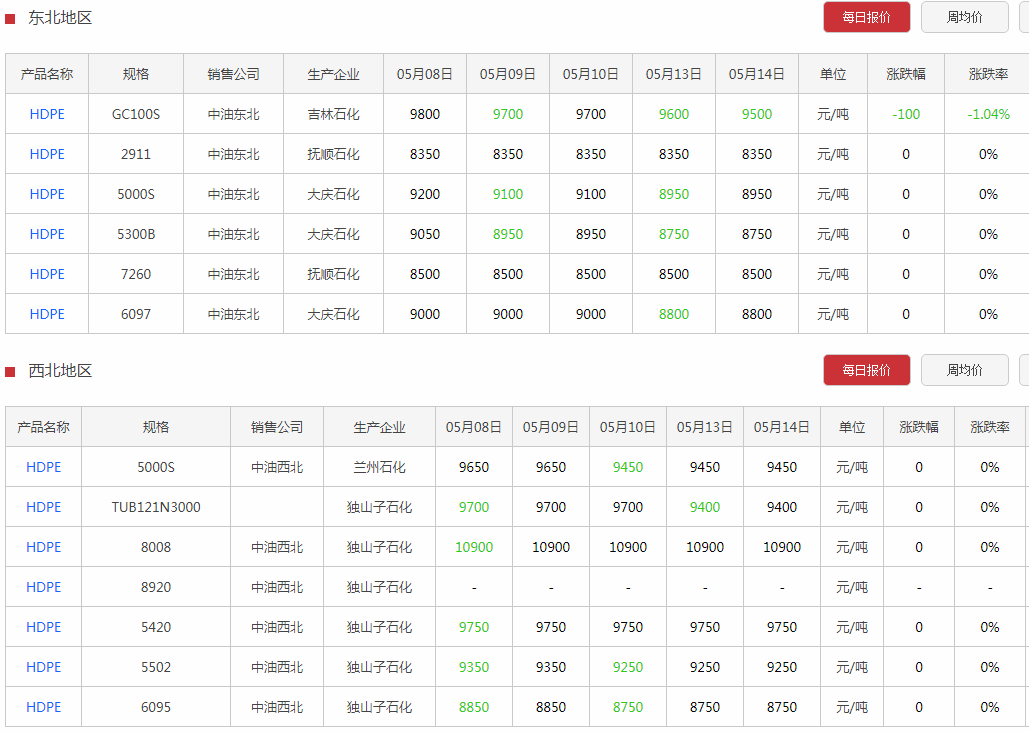Open HDPE link in 6095 row
This screenshot has width=1029, height=732.
pos(43,708)
